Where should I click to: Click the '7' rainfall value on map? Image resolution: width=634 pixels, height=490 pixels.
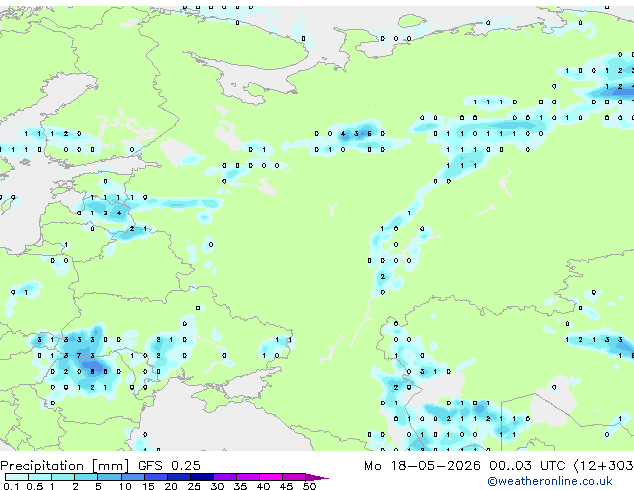pyautogui.click(x=79, y=356)
